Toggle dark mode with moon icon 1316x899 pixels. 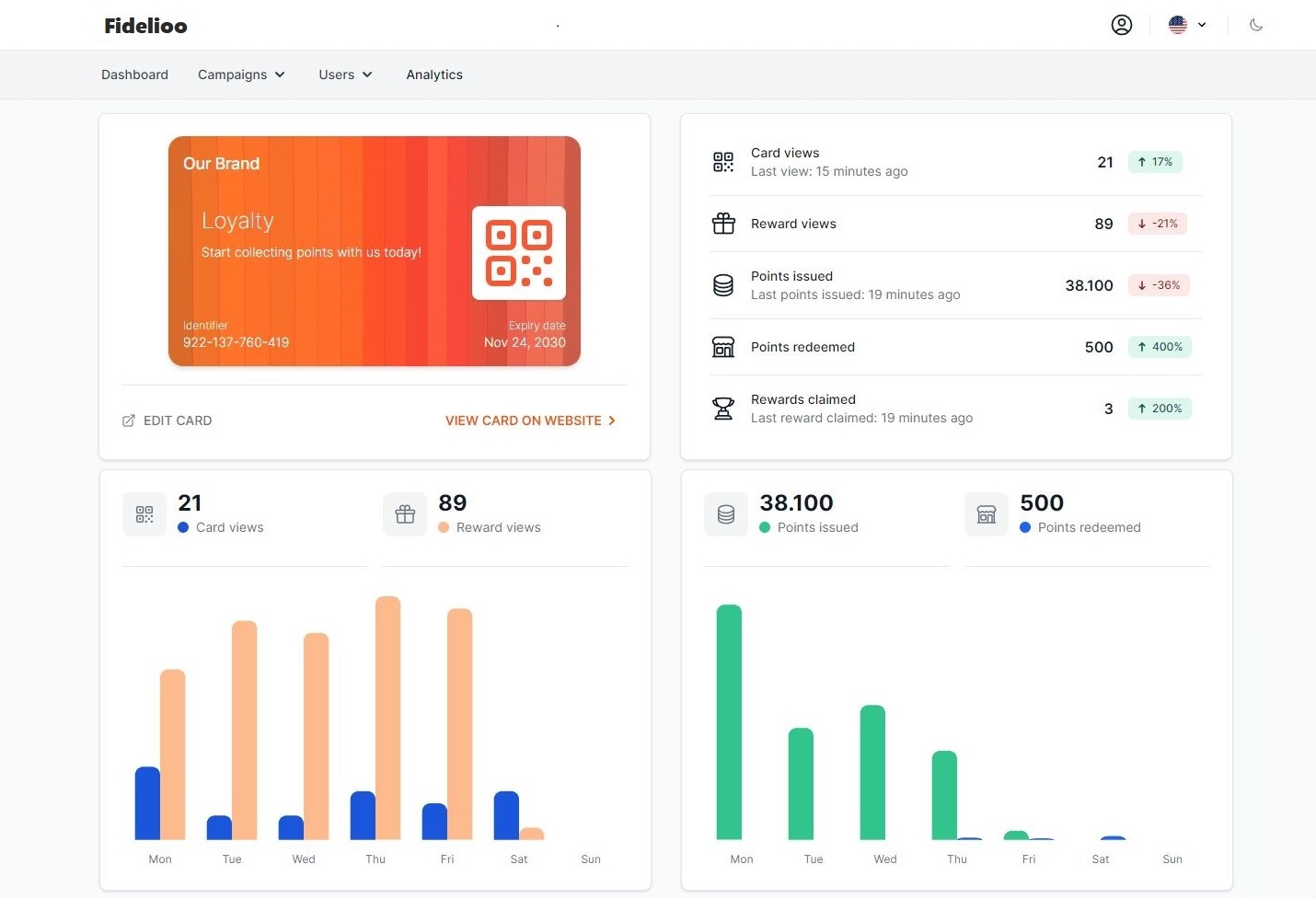[x=1256, y=25]
